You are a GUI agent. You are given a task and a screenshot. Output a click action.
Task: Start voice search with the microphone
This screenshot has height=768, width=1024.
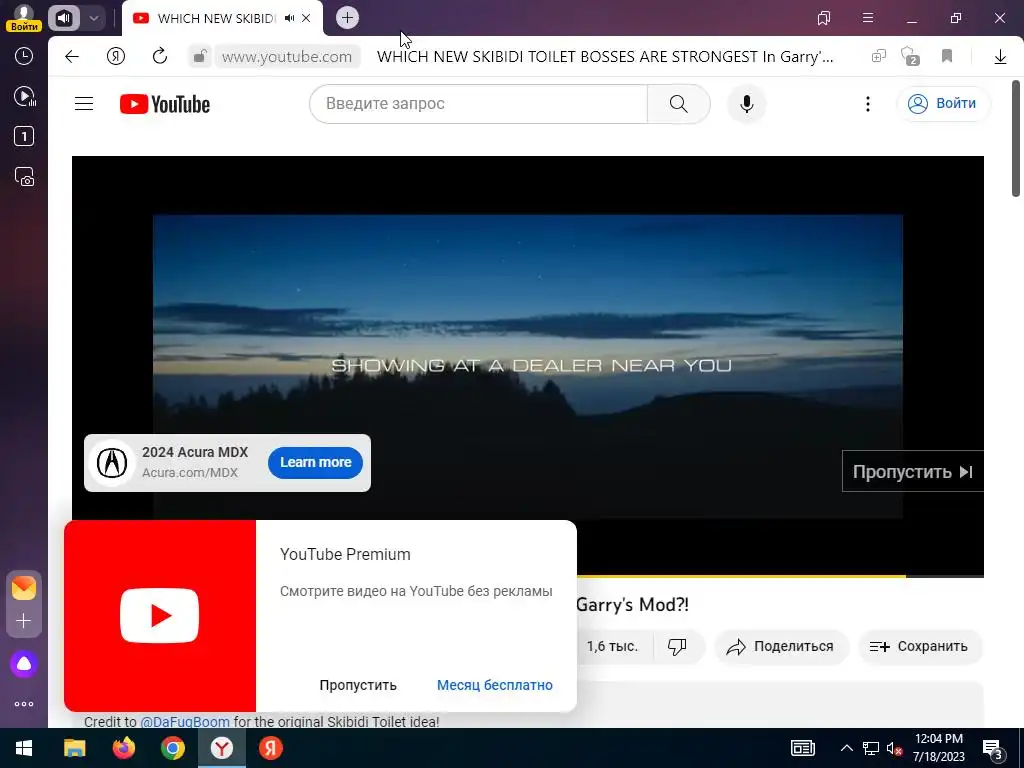tap(746, 104)
